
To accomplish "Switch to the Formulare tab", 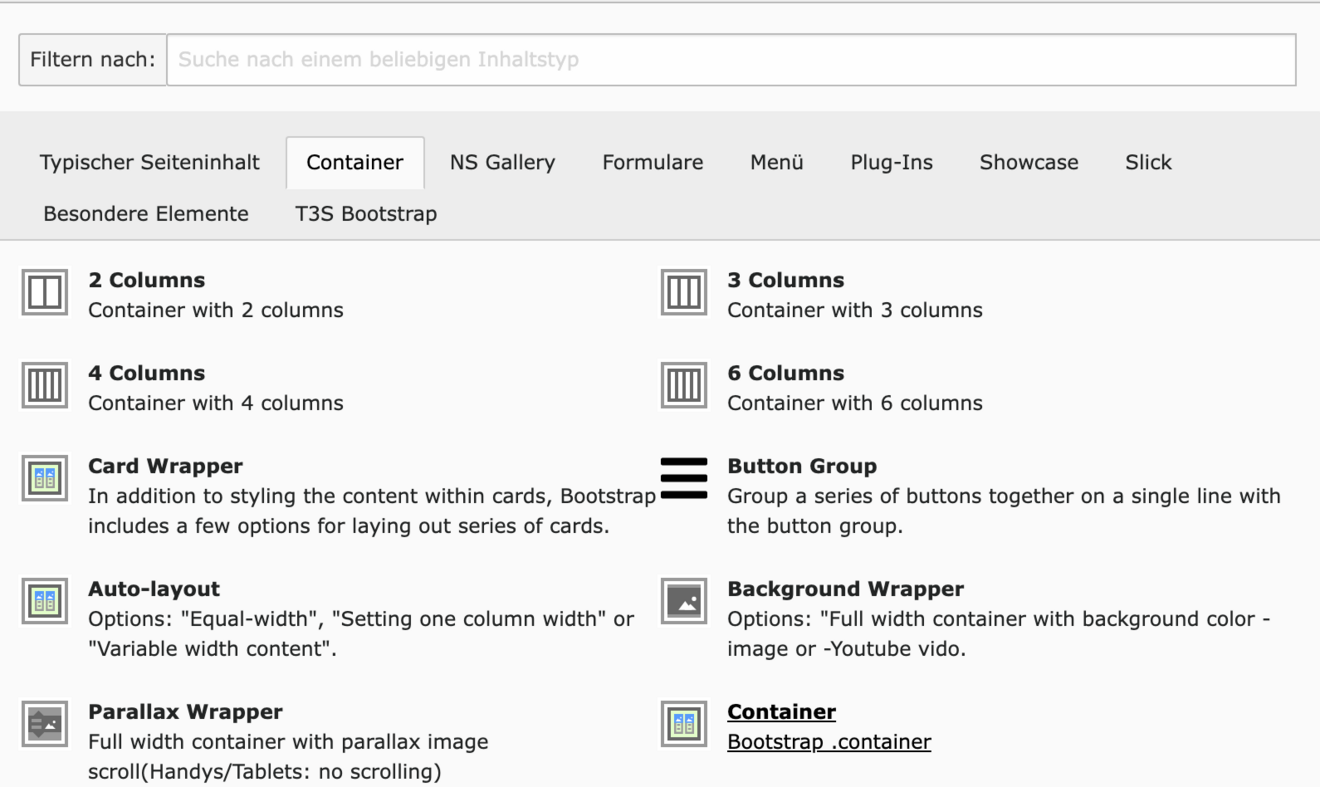I will tap(652, 162).
